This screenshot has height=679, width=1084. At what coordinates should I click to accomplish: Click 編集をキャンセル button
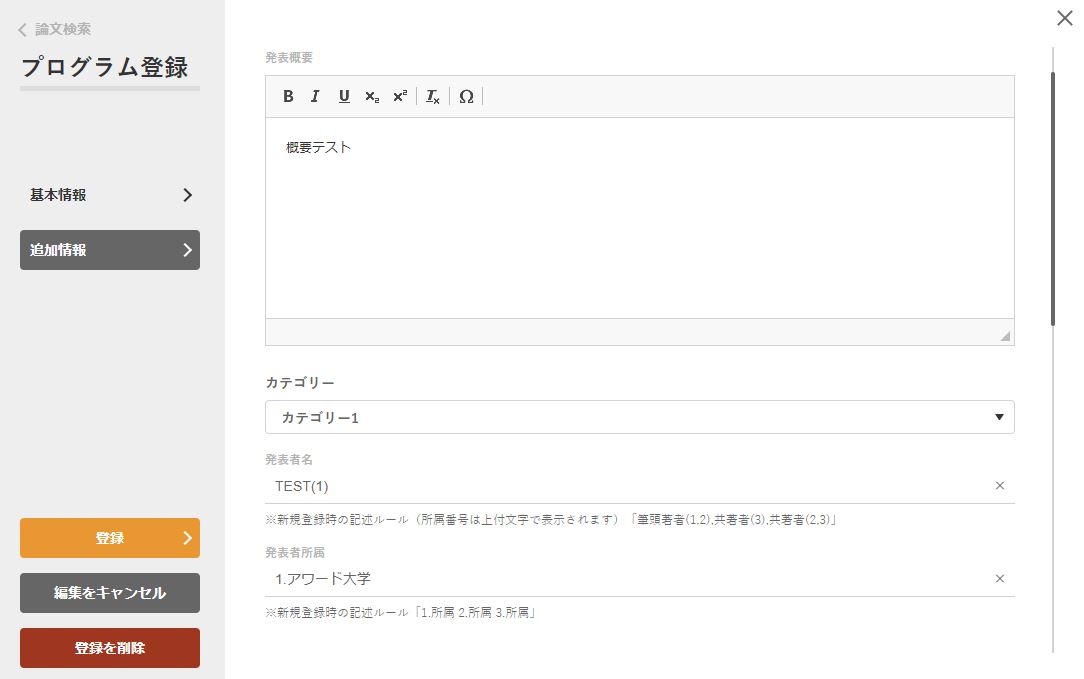tap(110, 593)
